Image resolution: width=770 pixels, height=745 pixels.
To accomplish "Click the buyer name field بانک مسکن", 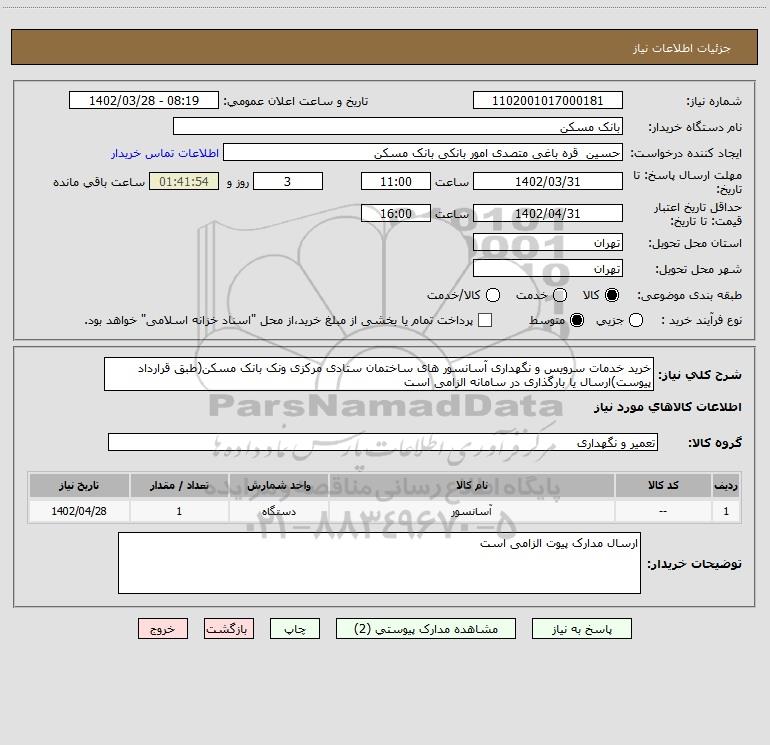I will 398,126.
